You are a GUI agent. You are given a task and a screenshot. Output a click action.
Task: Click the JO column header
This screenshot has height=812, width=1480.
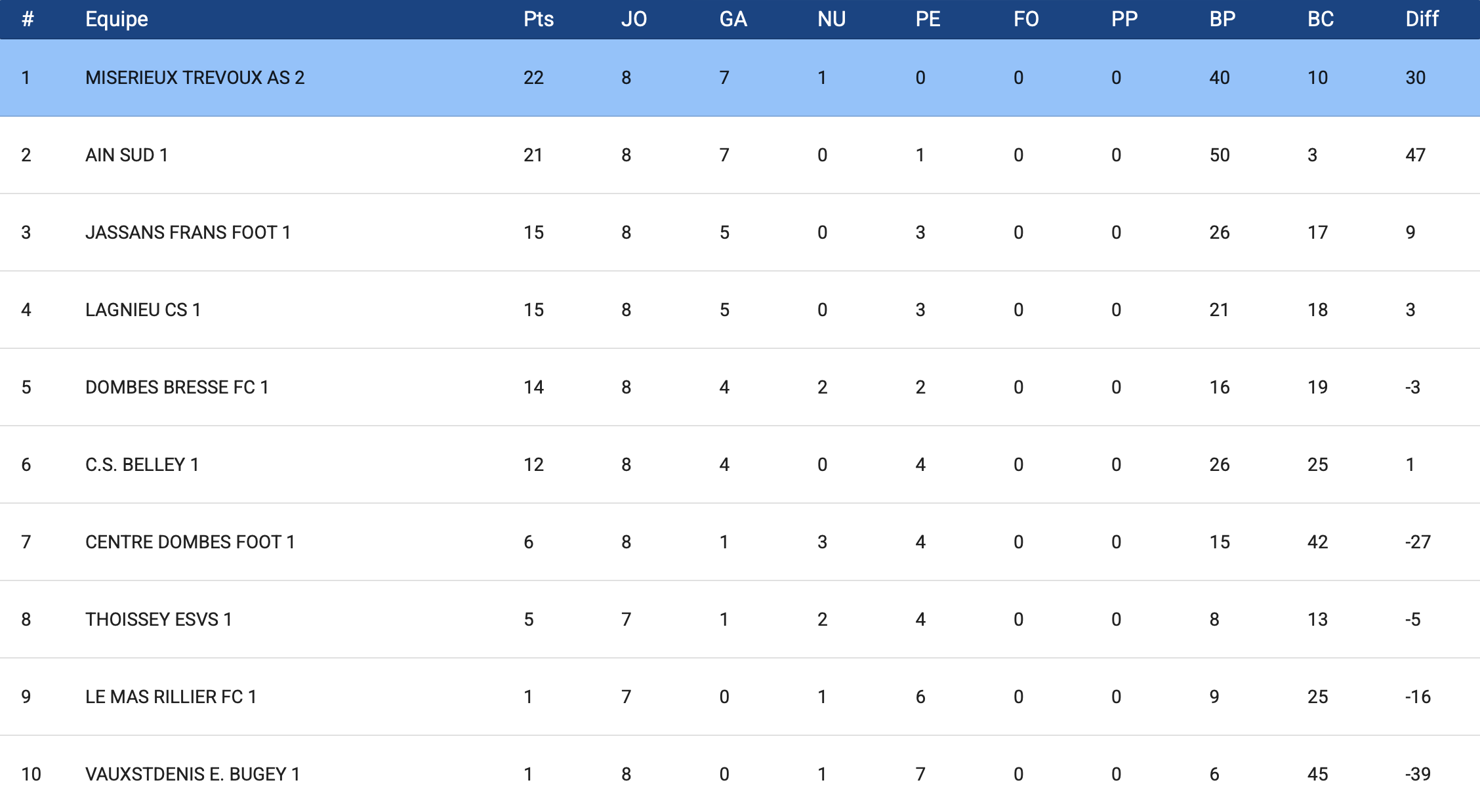[x=634, y=19]
